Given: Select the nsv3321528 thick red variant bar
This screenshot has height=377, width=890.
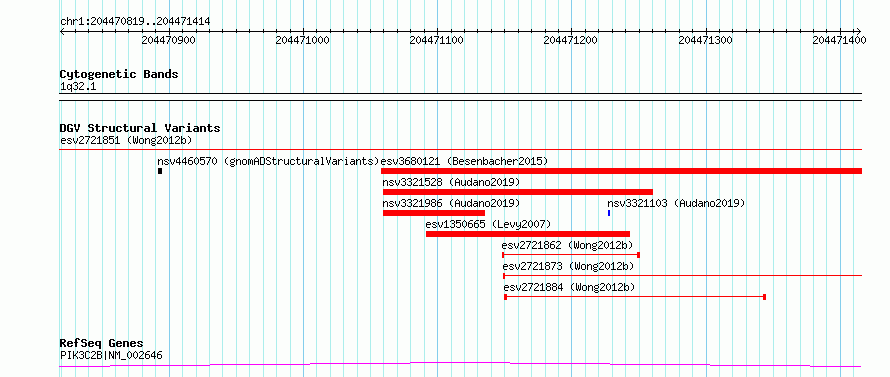Looking at the screenshot, I should coord(518,192).
